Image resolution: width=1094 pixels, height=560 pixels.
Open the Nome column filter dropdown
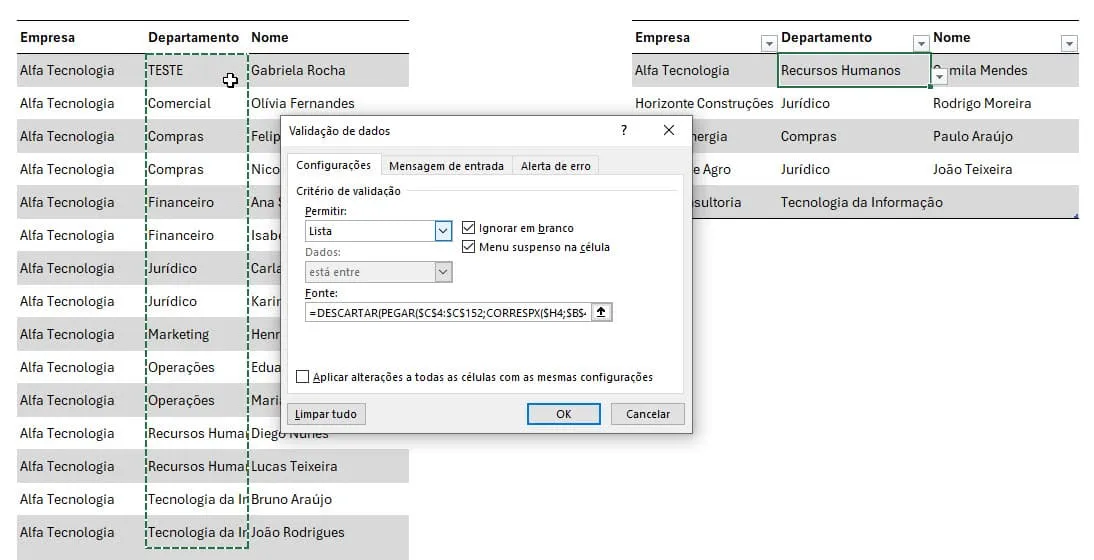(1069, 43)
